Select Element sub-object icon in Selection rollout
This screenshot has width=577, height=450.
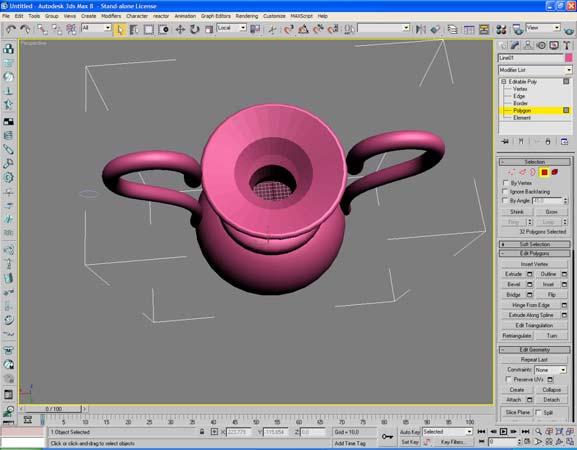click(x=555, y=172)
